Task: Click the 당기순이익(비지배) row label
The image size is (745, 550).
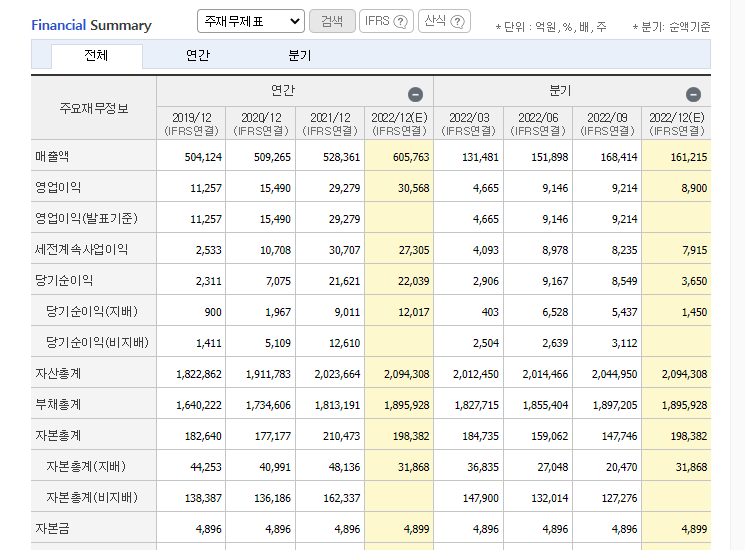Action: pos(97,342)
